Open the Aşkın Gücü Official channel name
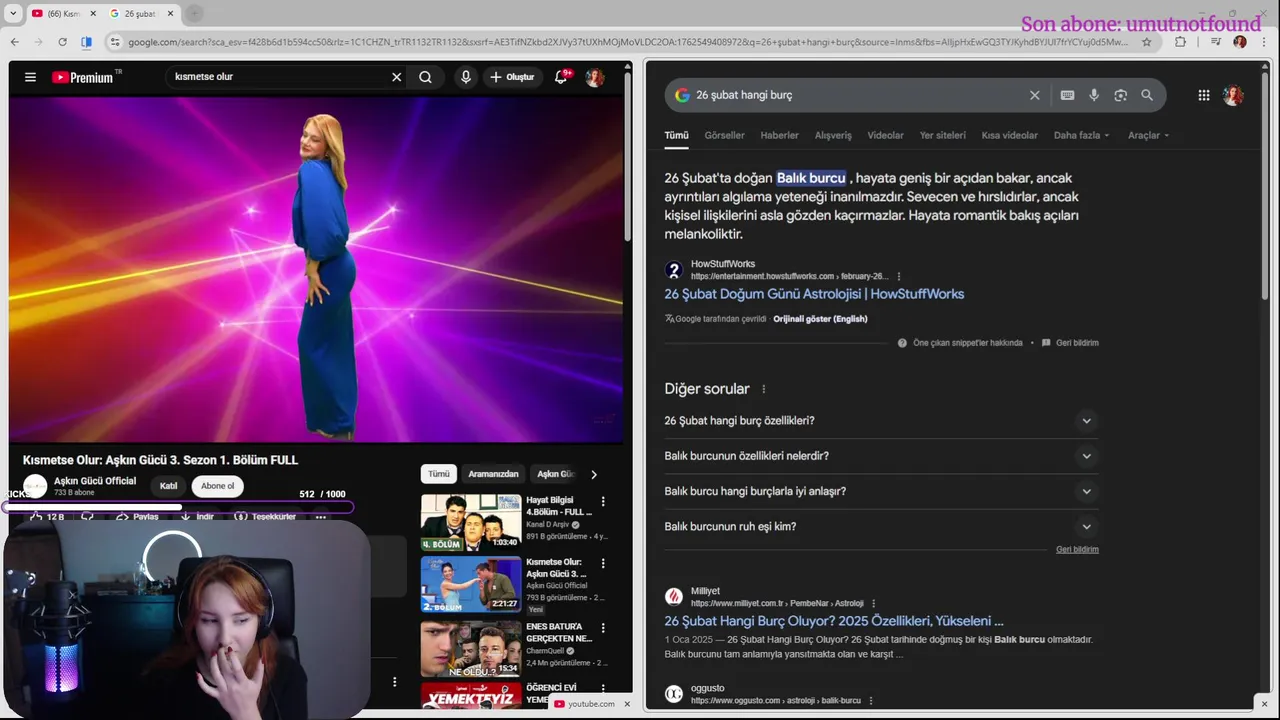Screen dimensions: 1280x720 click(95, 481)
